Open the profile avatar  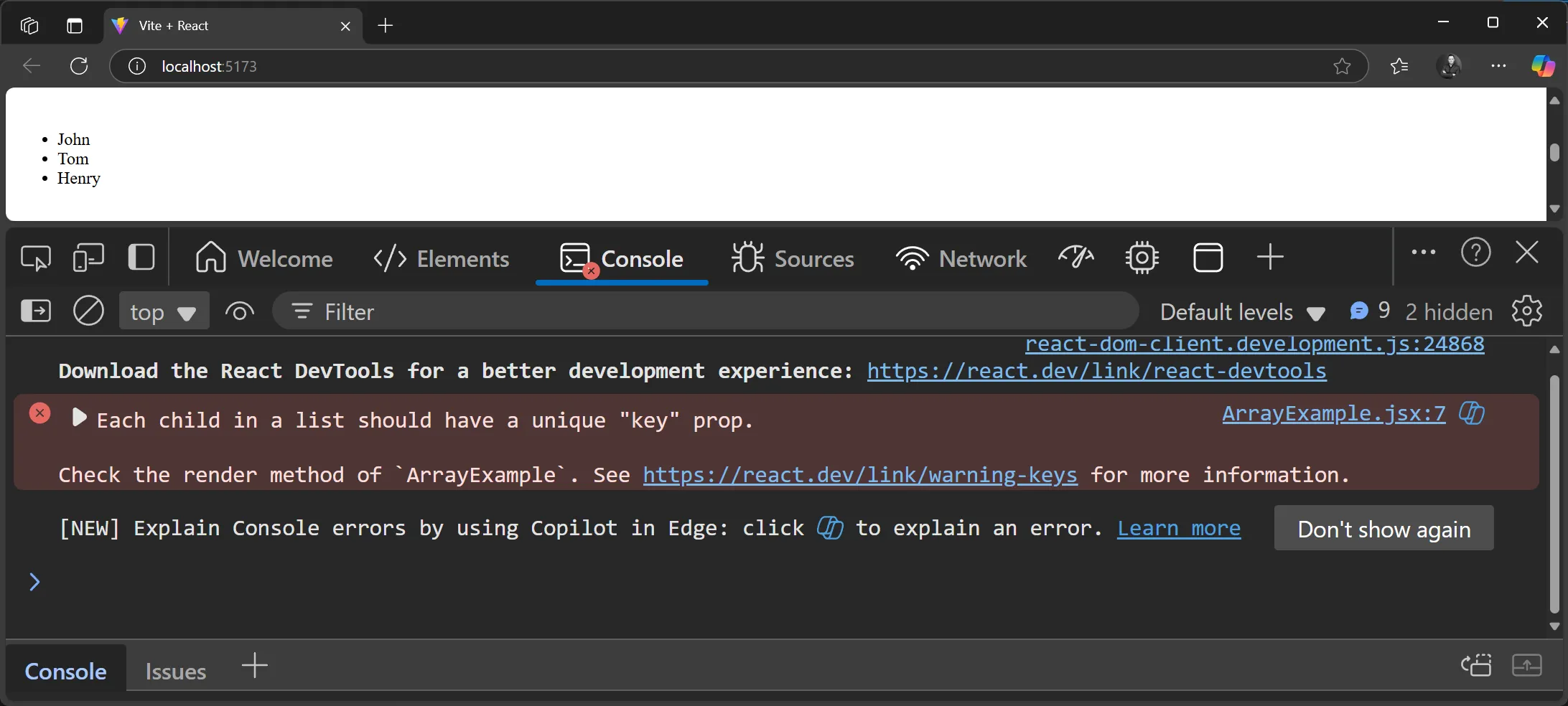(1450, 66)
